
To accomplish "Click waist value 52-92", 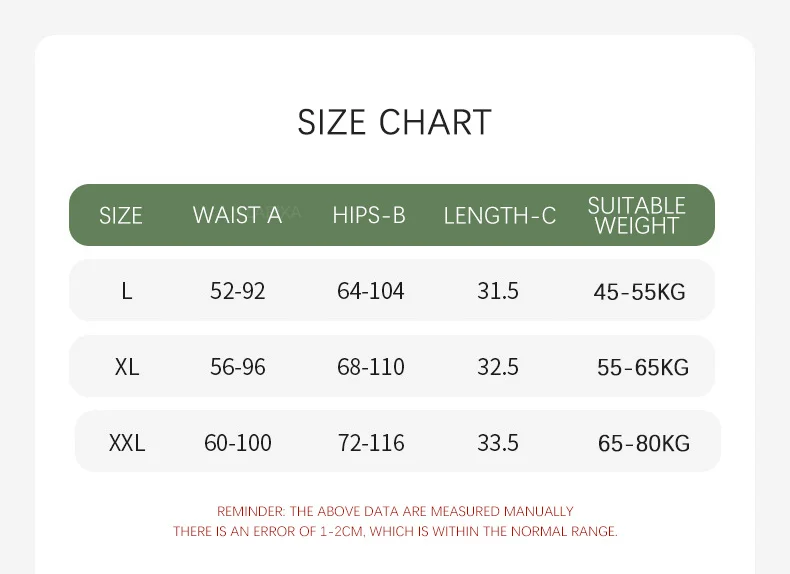I will coord(238,291).
